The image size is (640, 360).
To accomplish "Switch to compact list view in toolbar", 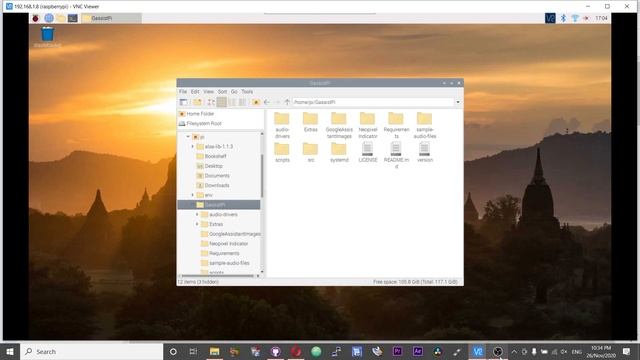I will click(232, 102).
